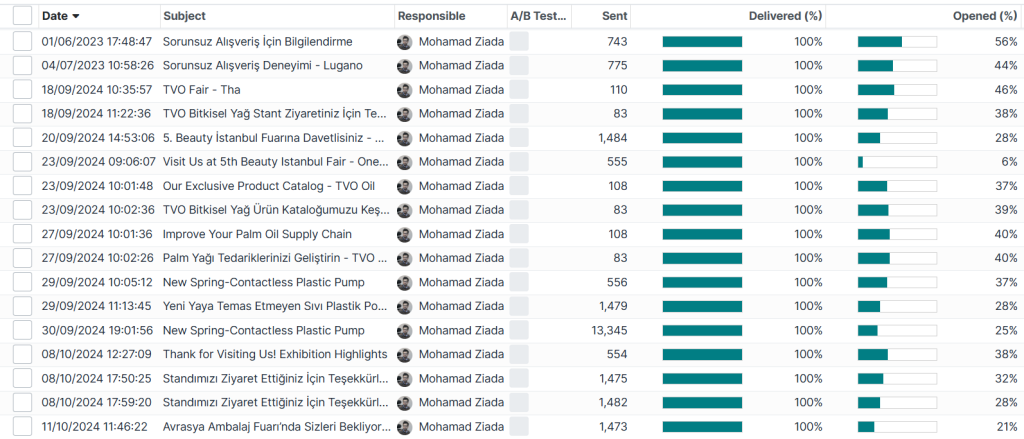This screenshot has width=1024, height=439.
Task: Click avatar on Thank for Visiting Us row
Action: click(x=404, y=355)
